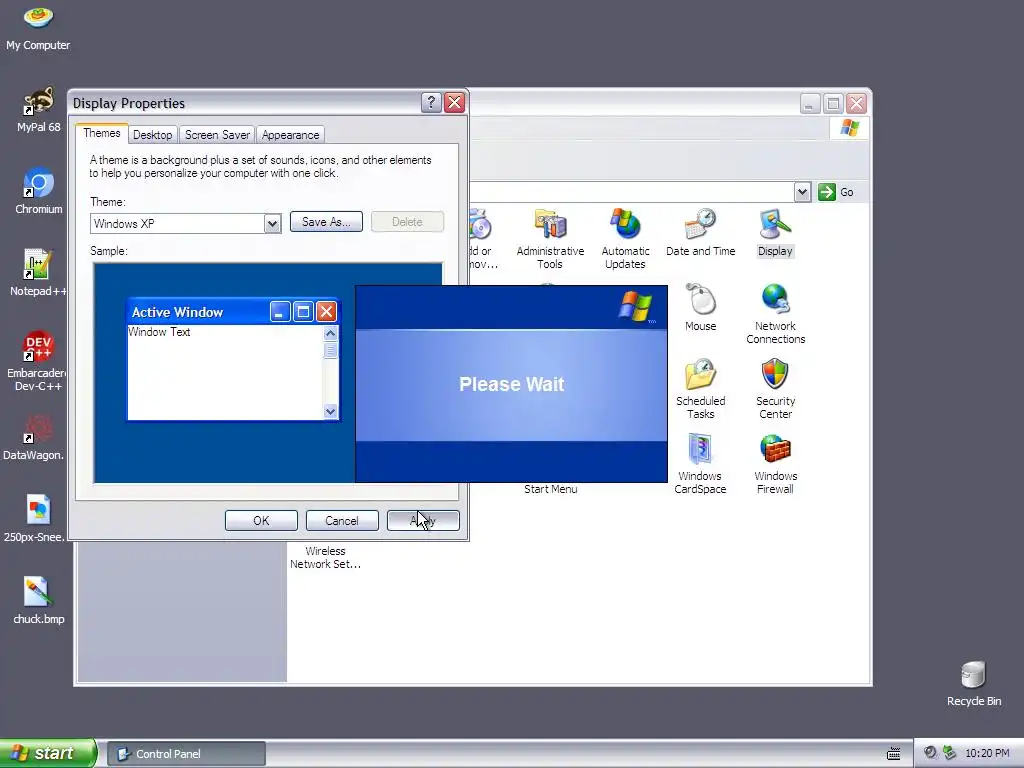Click Windows flag logo in Control Panel toolbar
Image resolution: width=1024 pixels, height=768 pixels.
(849, 128)
